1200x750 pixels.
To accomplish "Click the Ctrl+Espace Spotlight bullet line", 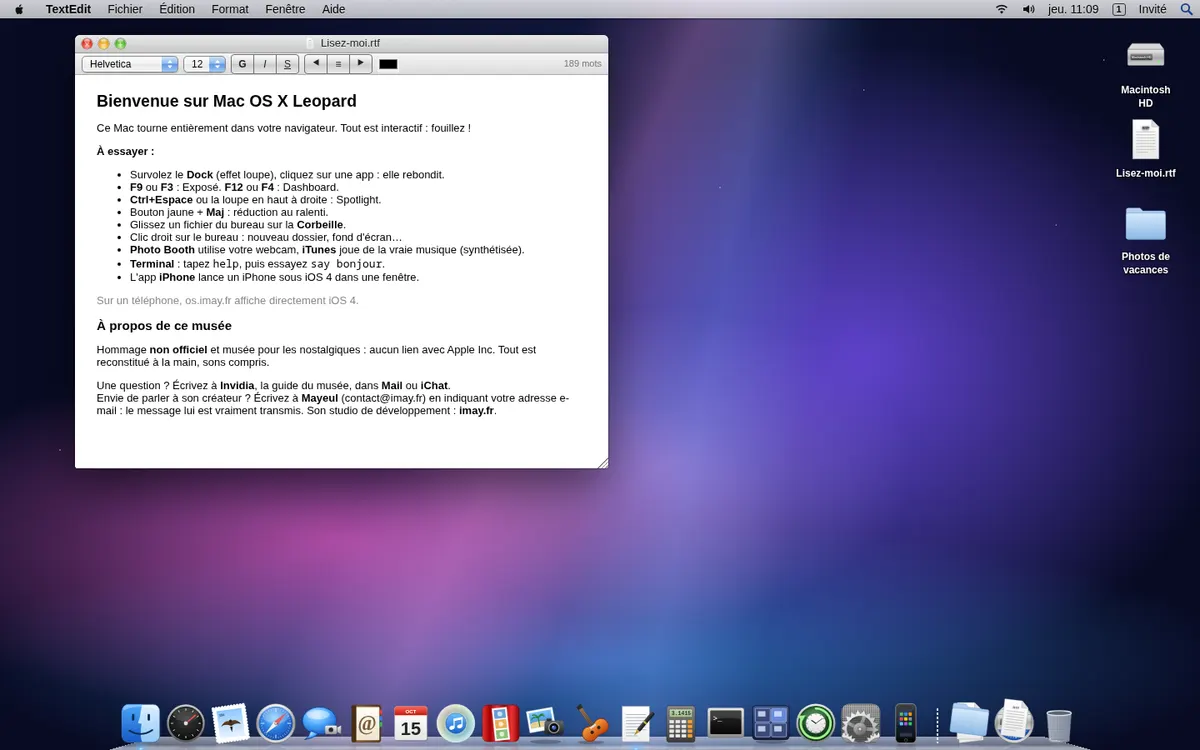I will pos(255,200).
